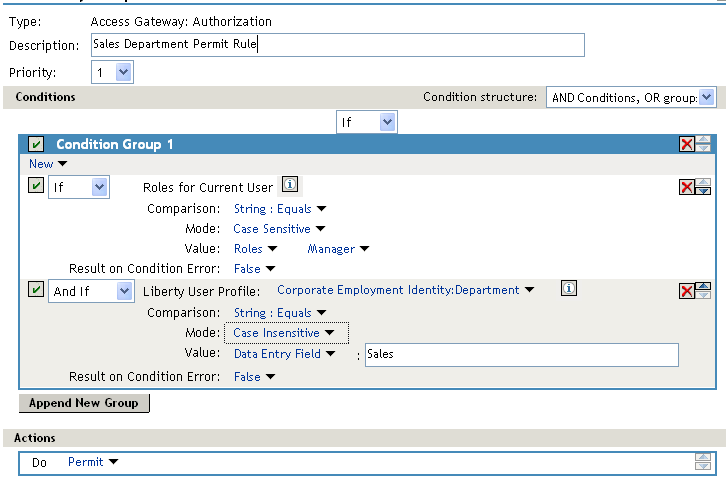The width and height of the screenshot is (726, 481).
Task: Disable the Liberty User Profile condition checkbox
Action: click(x=36, y=290)
